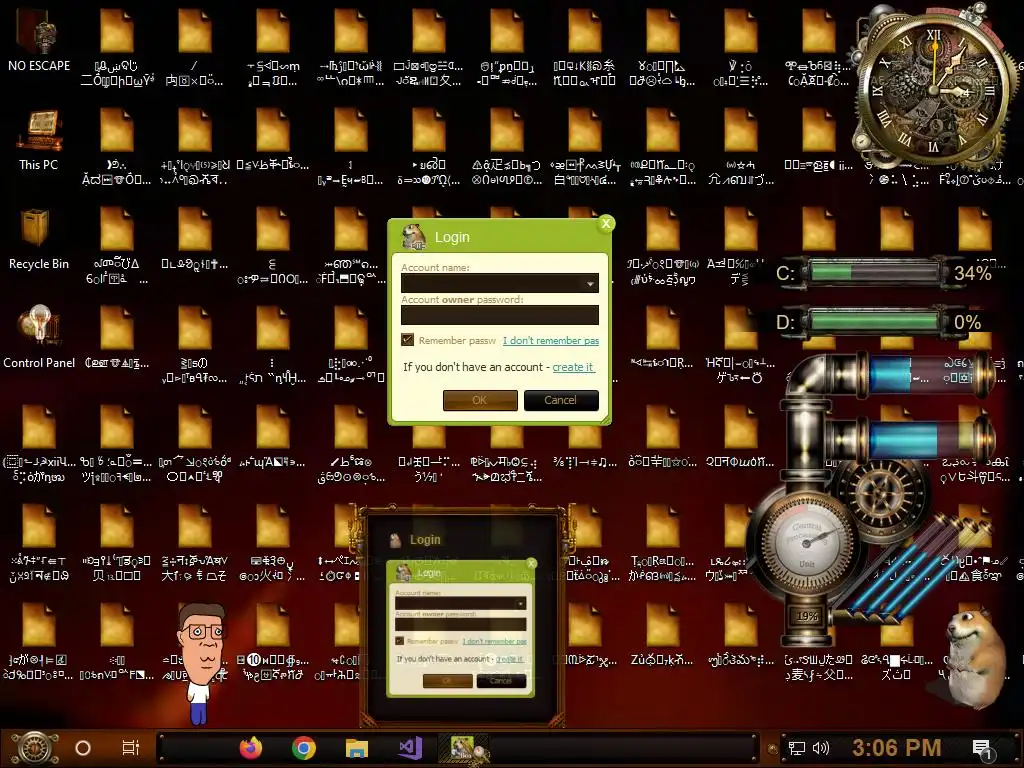Close the Login dialog with the green X
Image resolution: width=1024 pixels, height=768 pixels.
tap(606, 224)
